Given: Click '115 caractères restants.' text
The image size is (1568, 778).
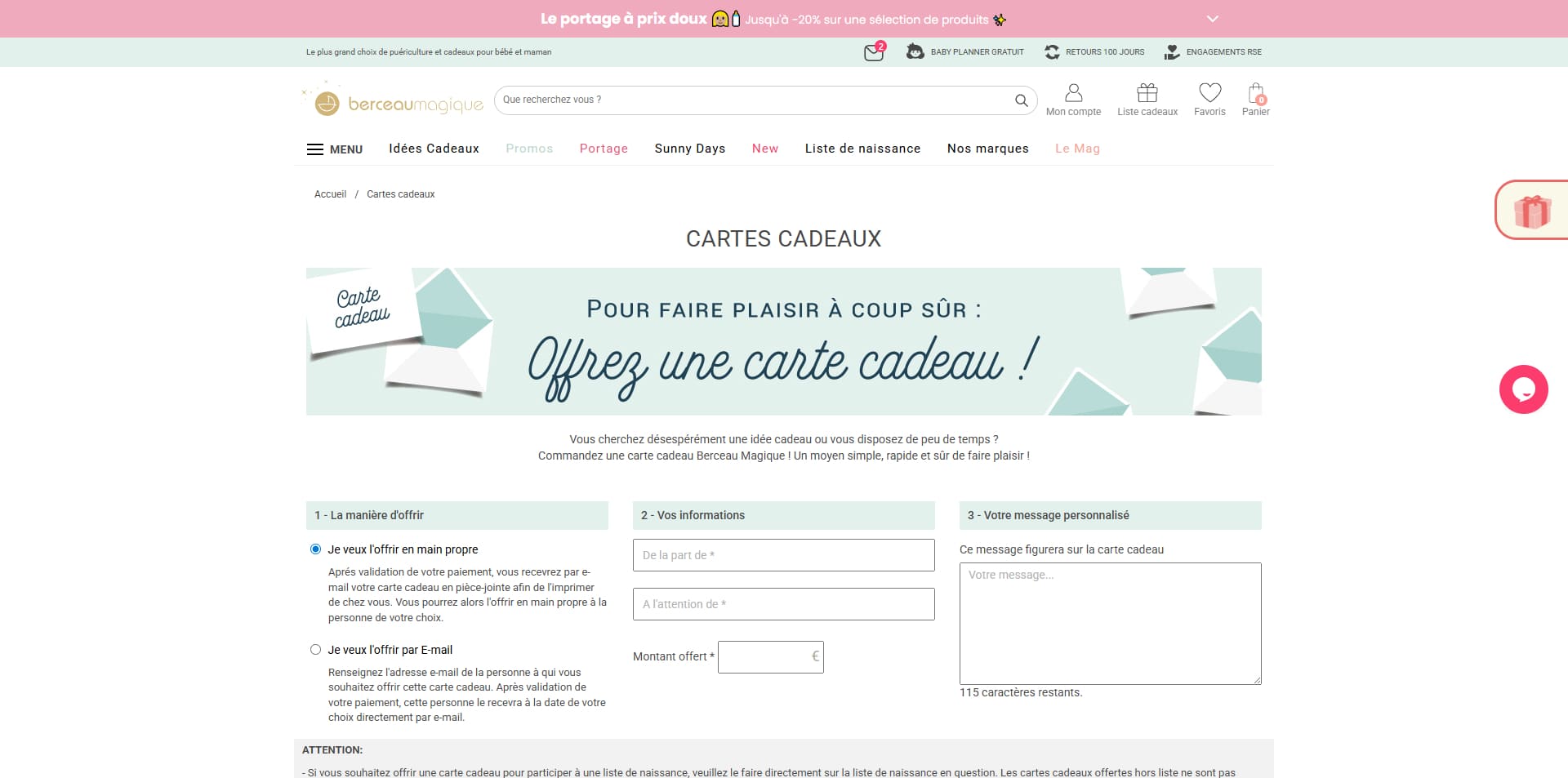Looking at the screenshot, I should tap(1021, 692).
